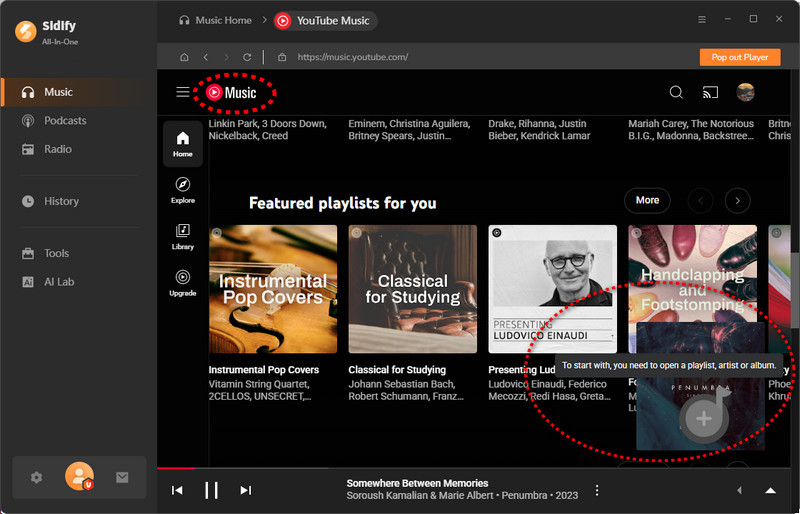Screen dimensions: 800x514
Task: Click the Cast to device icon
Action: point(710,92)
